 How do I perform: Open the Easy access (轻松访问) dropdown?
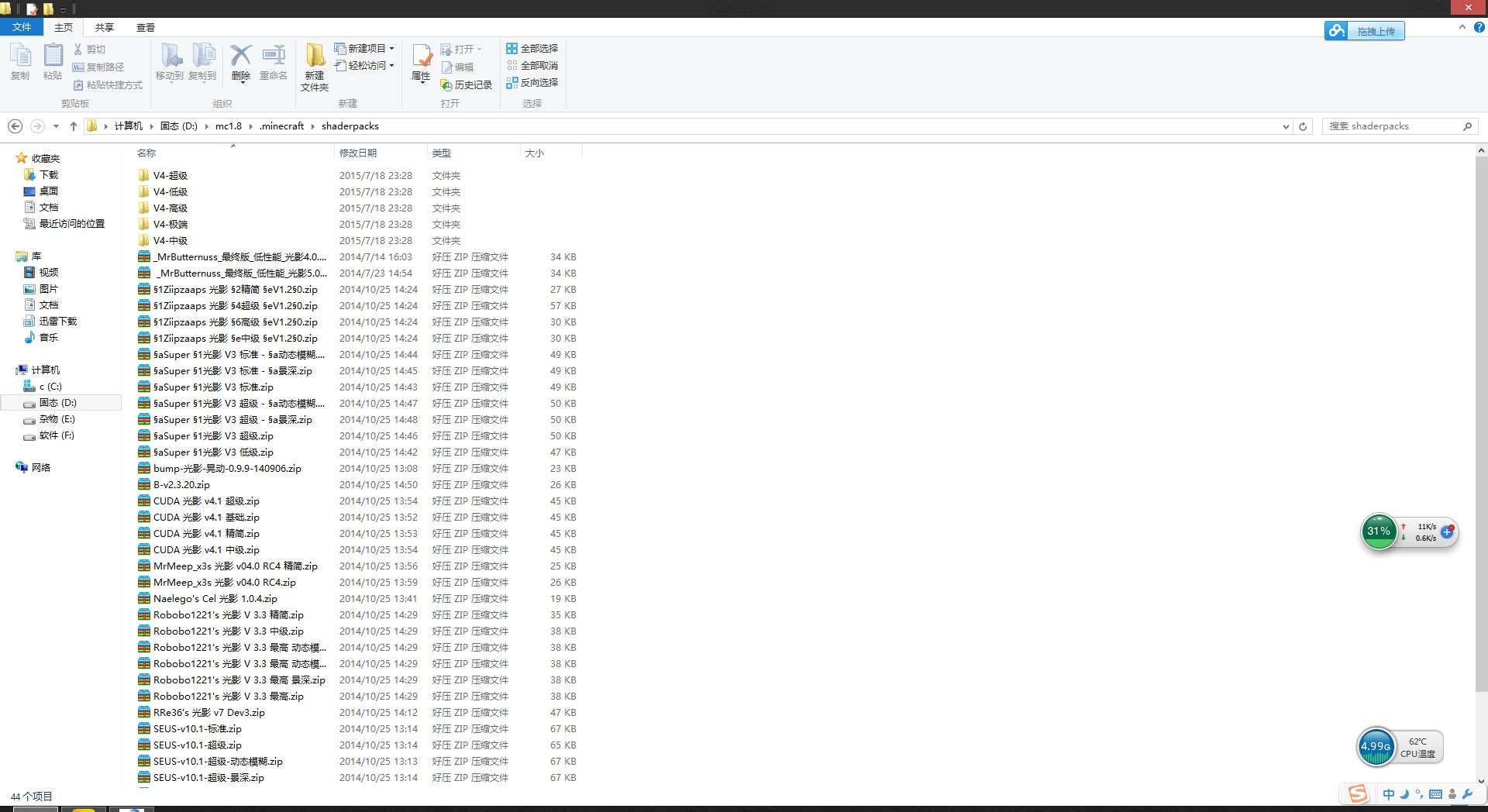[x=364, y=65]
